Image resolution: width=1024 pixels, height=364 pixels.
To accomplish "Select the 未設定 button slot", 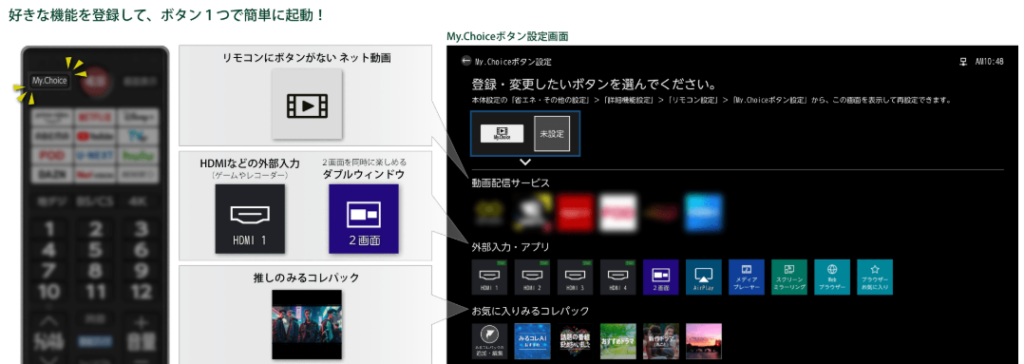I will point(552,133).
